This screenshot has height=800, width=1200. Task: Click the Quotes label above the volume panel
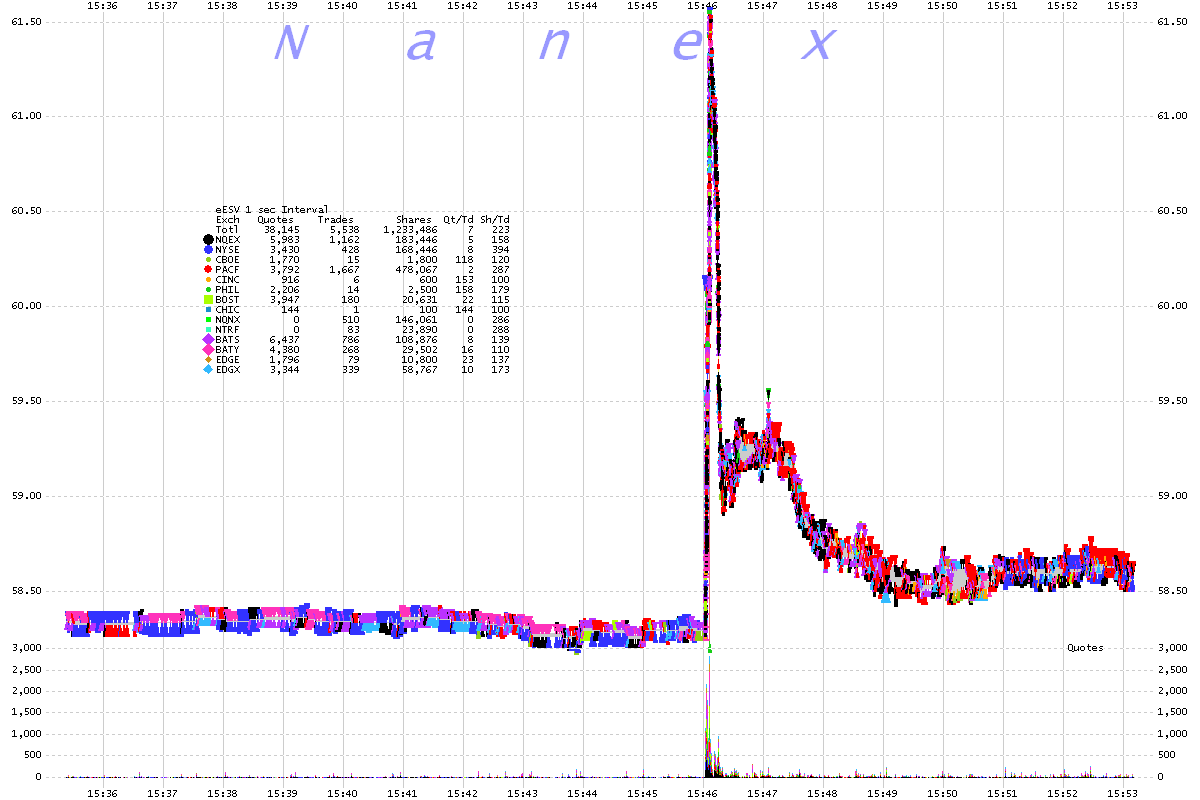pos(1085,648)
